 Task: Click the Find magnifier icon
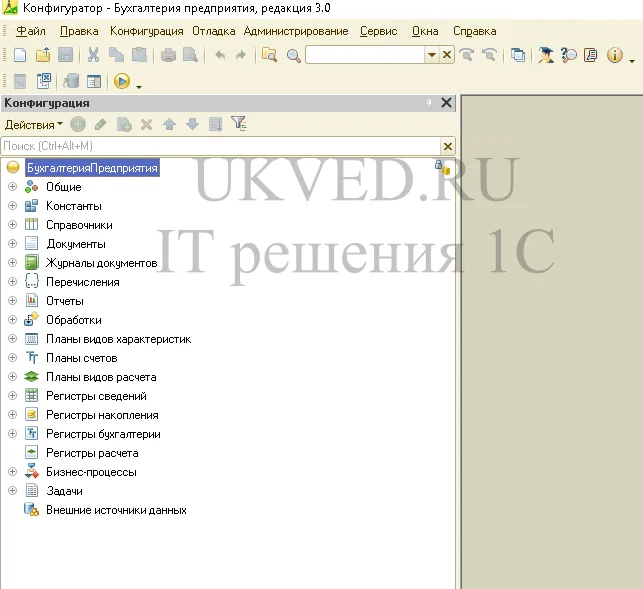[293, 55]
